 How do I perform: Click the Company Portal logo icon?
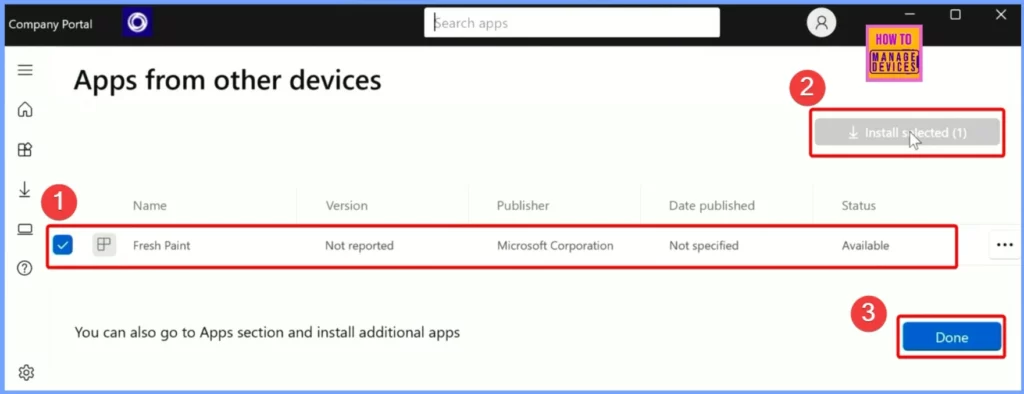coord(137,23)
